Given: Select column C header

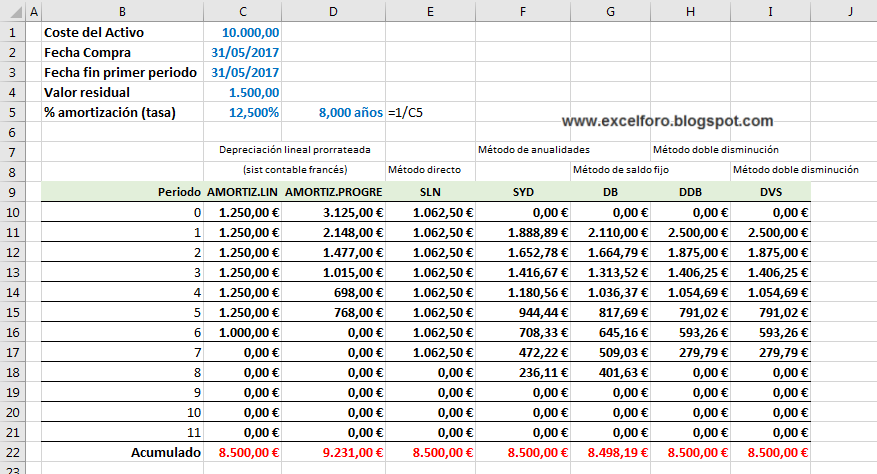Looking at the screenshot, I should (x=243, y=11).
